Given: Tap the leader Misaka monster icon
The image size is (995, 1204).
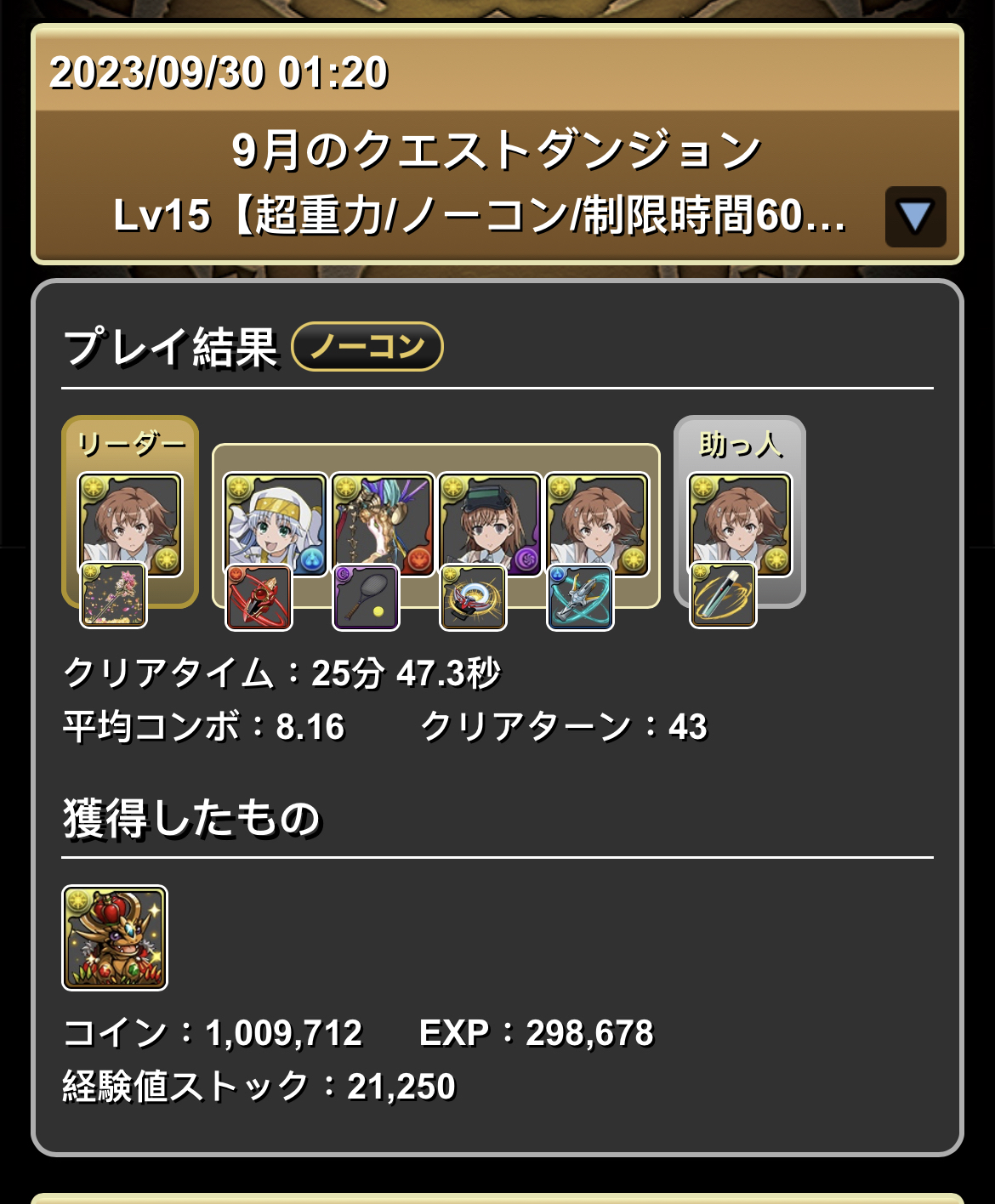Looking at the screenshot, I should click(x=130, y=524).
